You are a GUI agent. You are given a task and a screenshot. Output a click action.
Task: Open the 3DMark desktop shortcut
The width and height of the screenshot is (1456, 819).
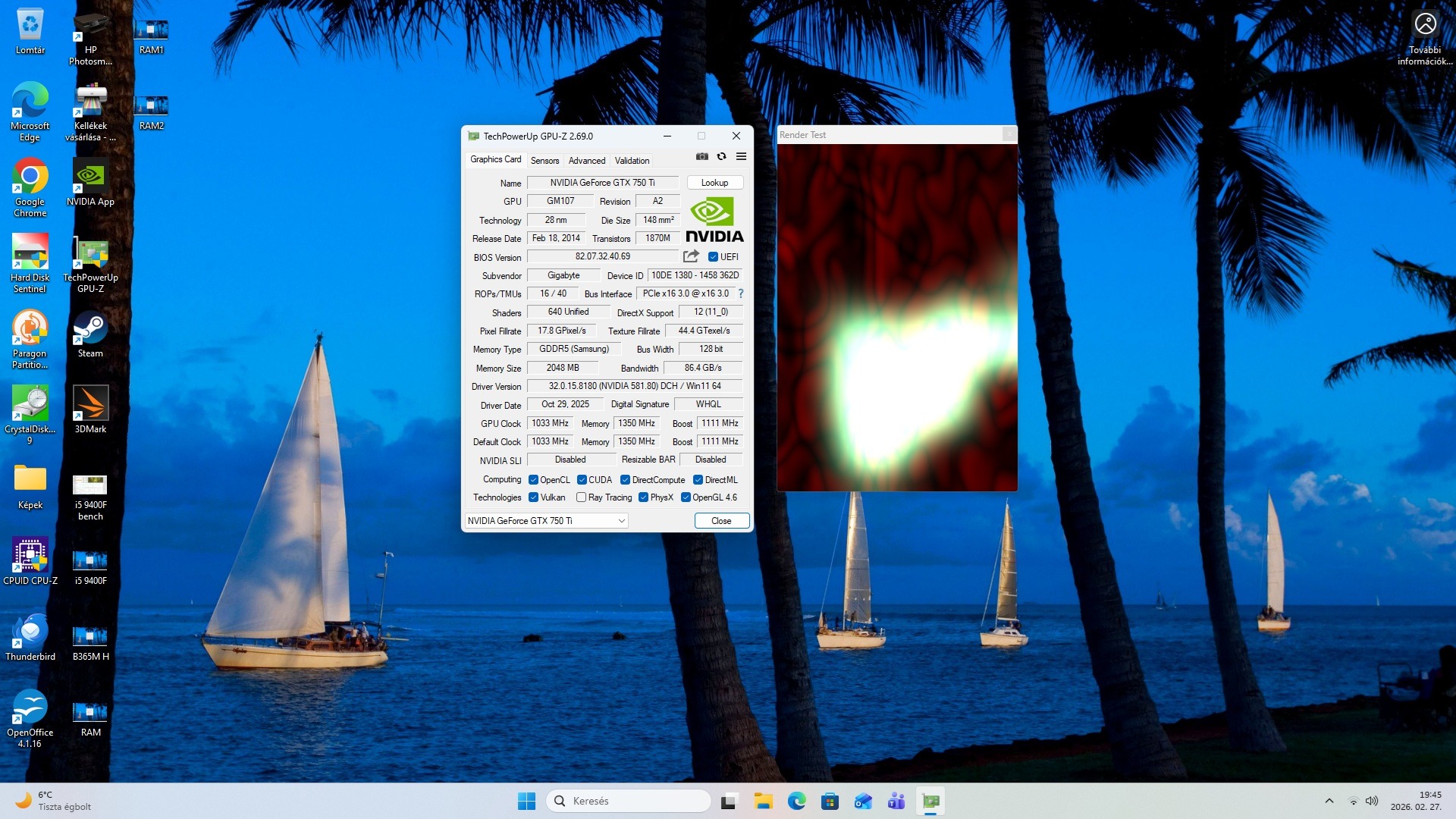pos(90,403)
